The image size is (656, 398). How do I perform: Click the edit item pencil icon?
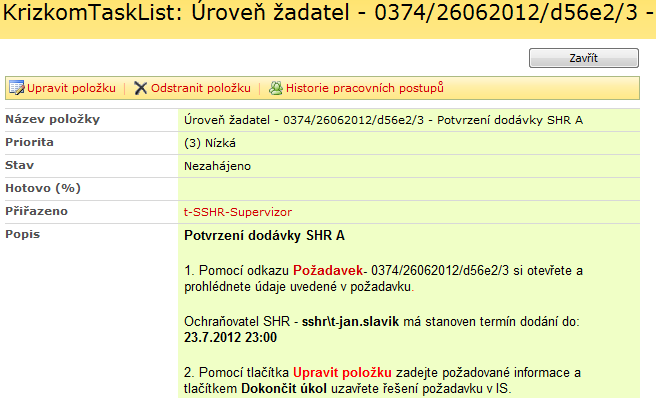click(17, 88)
